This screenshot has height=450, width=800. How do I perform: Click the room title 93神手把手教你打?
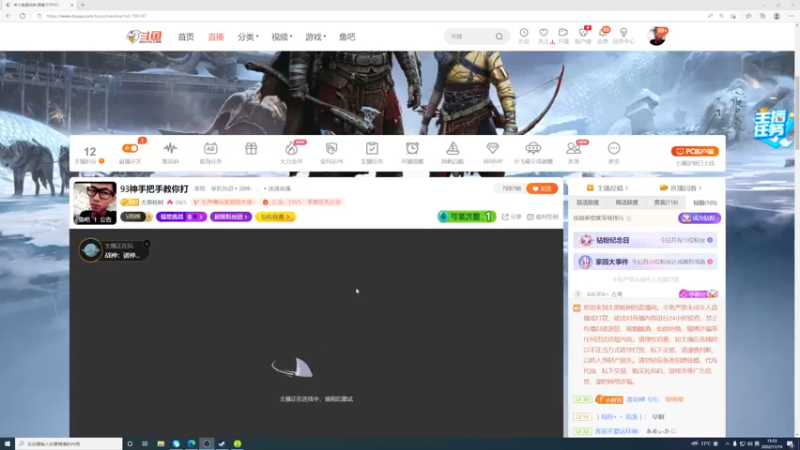[x=154, y=189]
